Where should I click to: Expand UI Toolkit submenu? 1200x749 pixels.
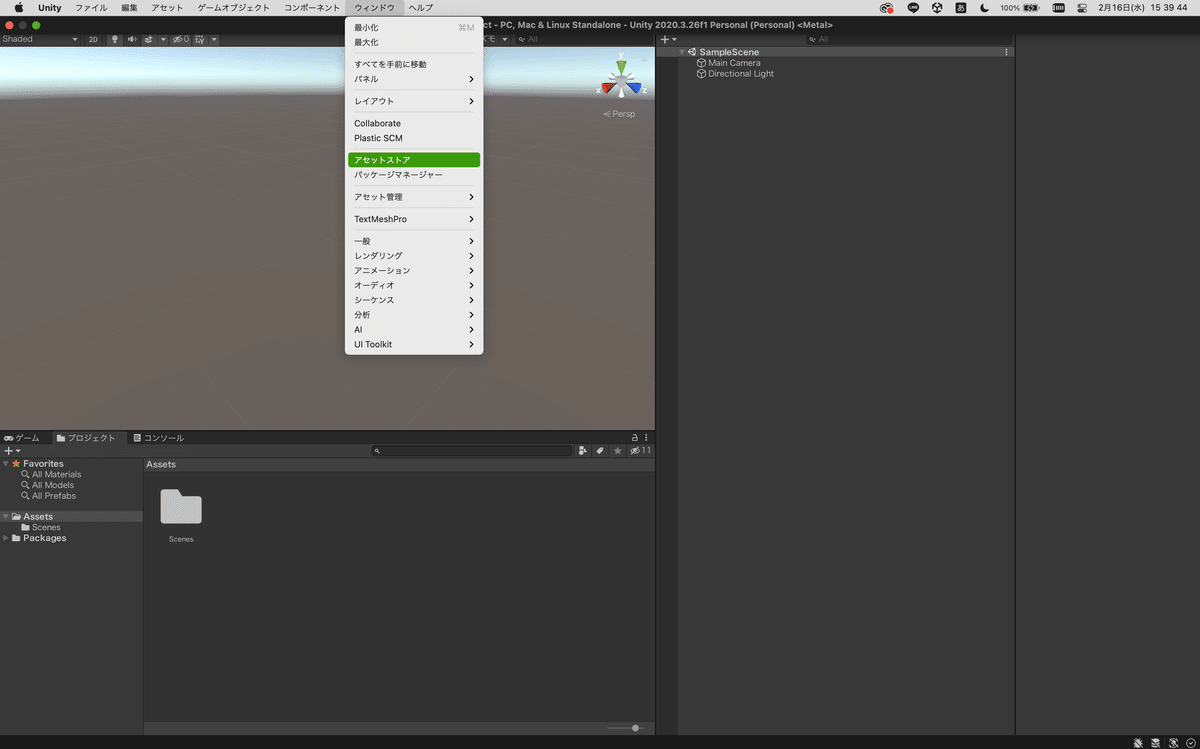pos(414,344)
